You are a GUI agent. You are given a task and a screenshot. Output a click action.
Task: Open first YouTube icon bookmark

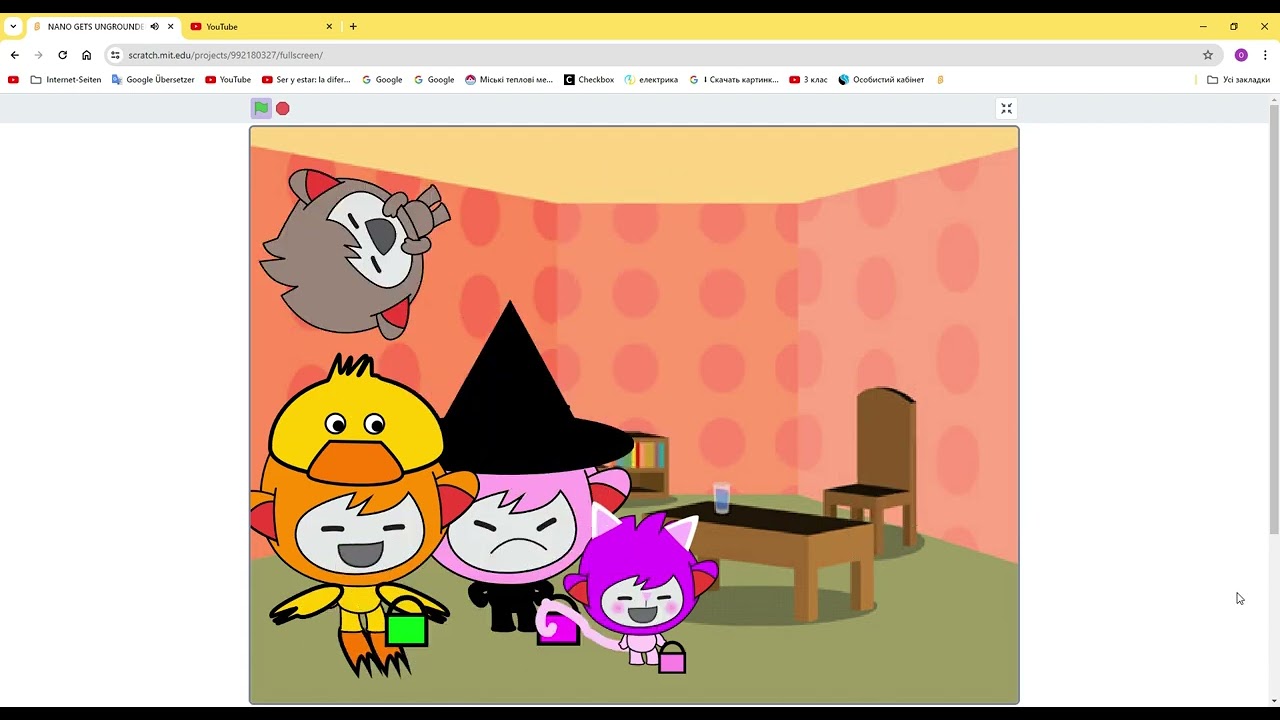tap(13, 80)
